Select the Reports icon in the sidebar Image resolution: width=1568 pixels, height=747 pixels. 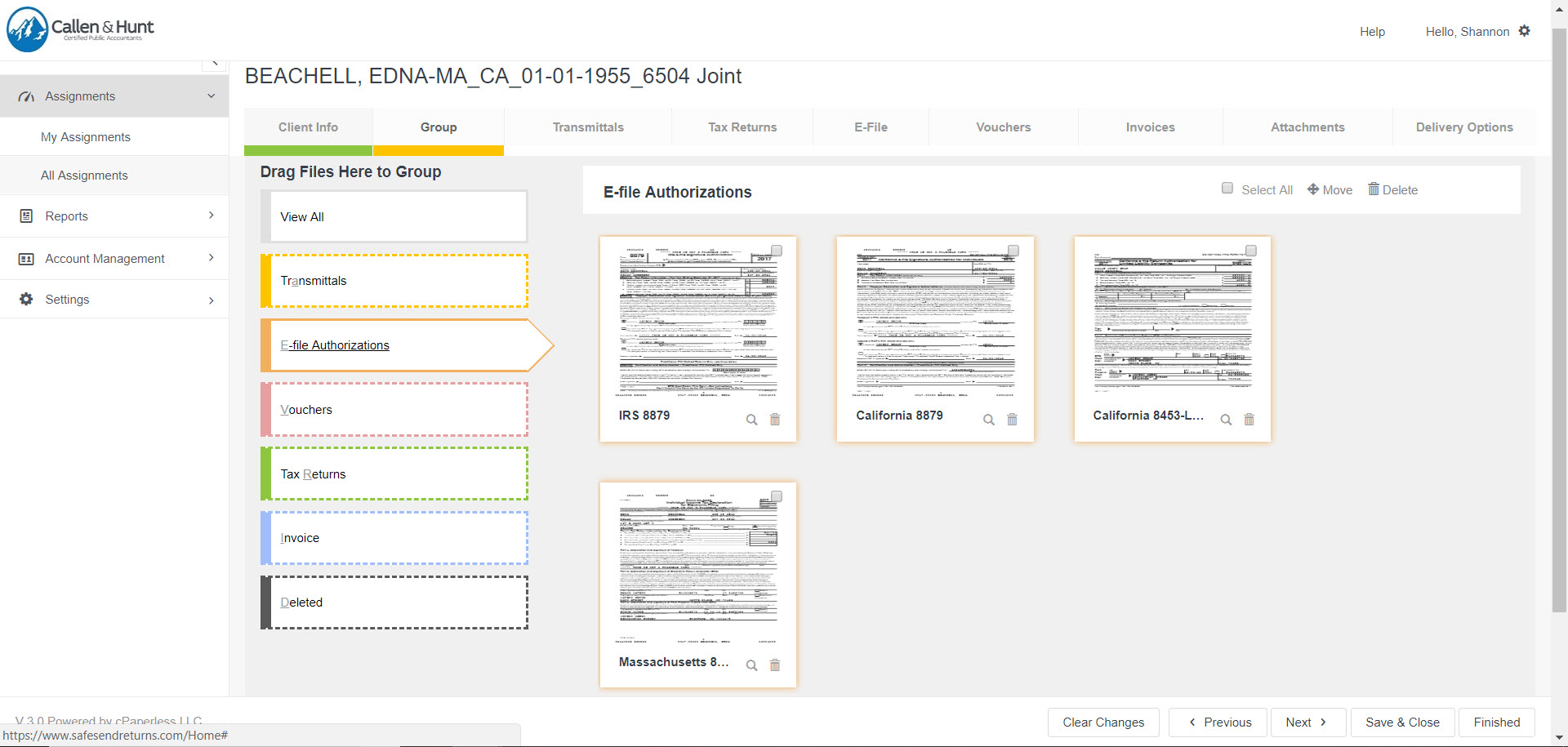[25, 216]
